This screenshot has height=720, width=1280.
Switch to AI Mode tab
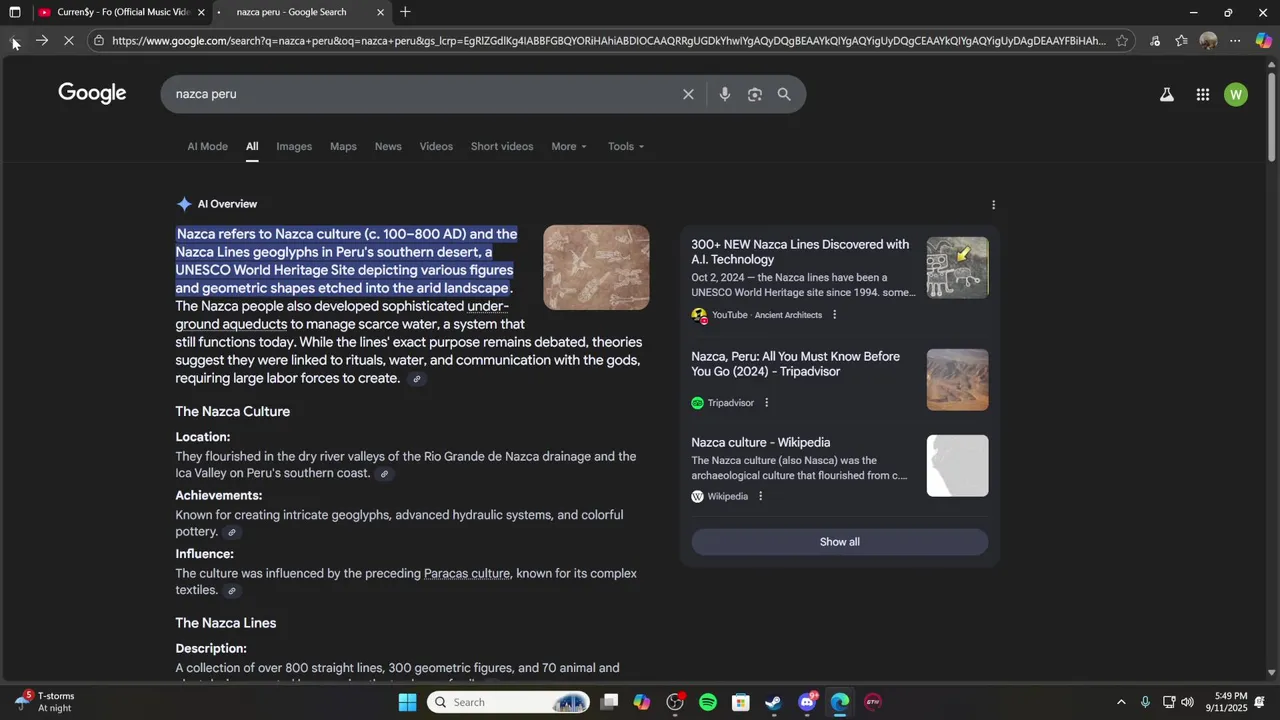(x=208, y=146)
